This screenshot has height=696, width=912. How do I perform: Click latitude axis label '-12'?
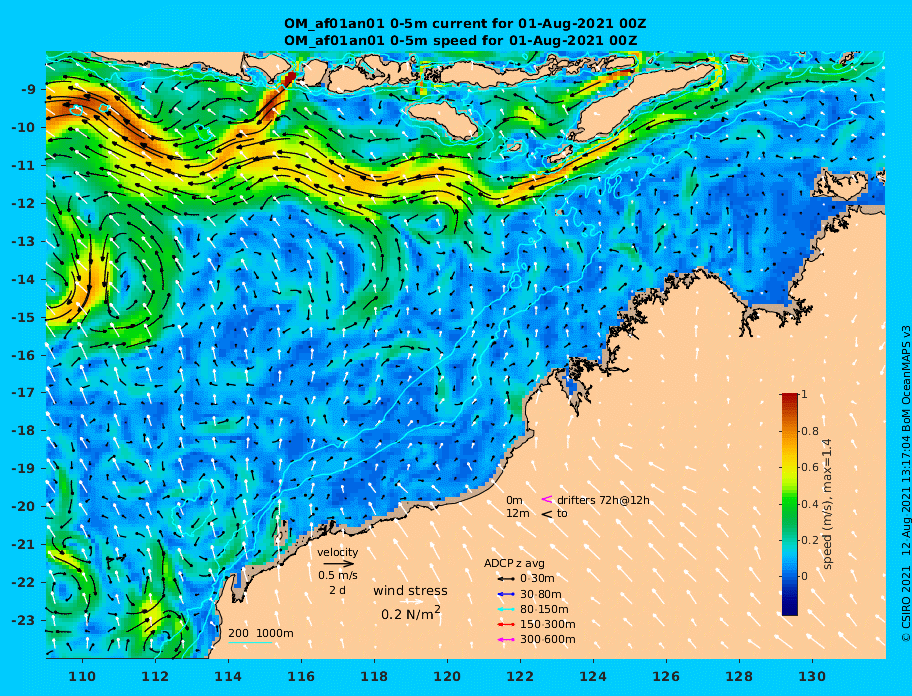click(x=25, y=204)
